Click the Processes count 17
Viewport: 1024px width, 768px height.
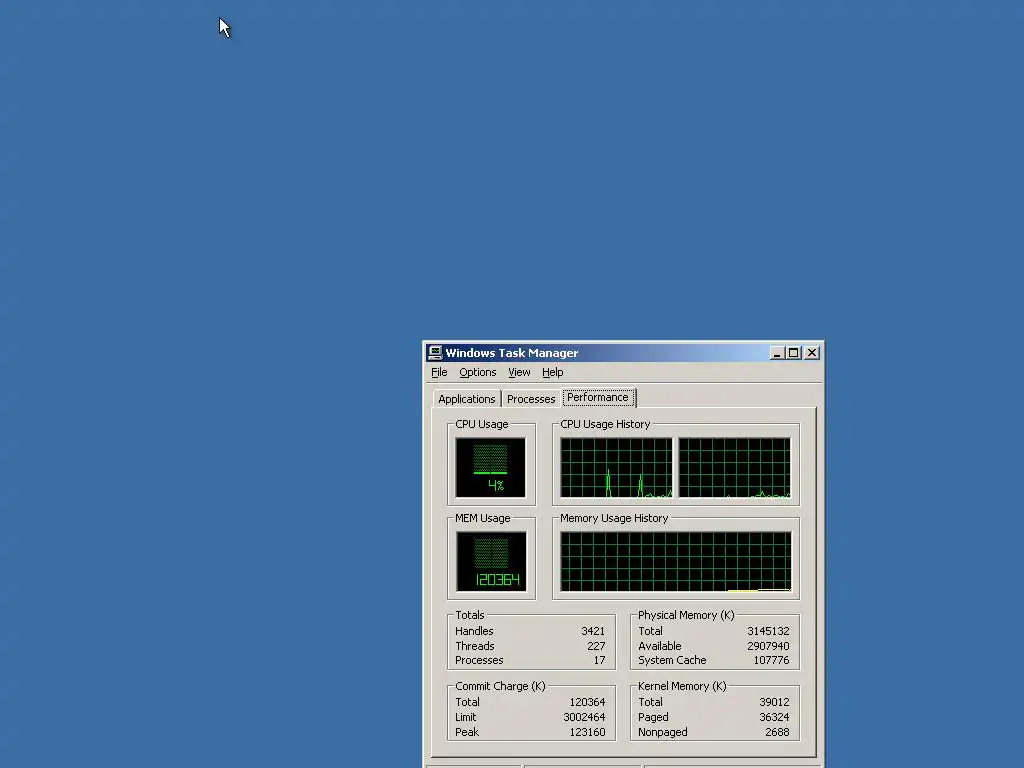599,660
